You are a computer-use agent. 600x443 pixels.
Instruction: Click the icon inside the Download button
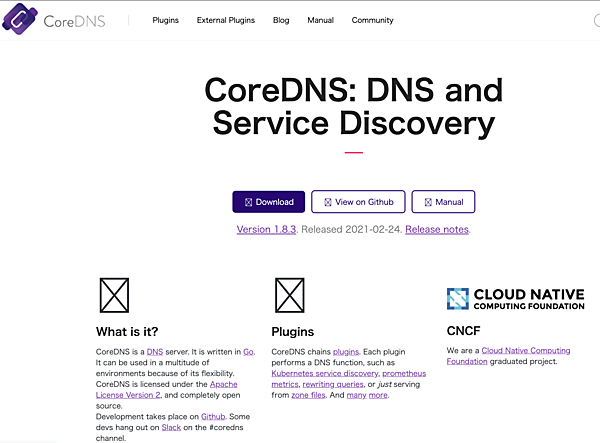pyautogui.click(x=248, y=202)
